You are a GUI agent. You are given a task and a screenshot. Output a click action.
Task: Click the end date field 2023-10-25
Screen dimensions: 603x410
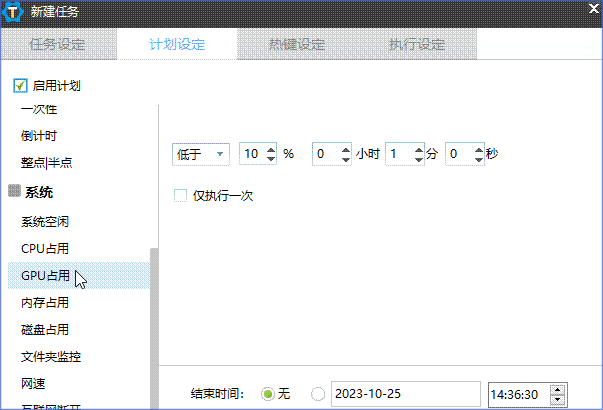tap(406, 394)
